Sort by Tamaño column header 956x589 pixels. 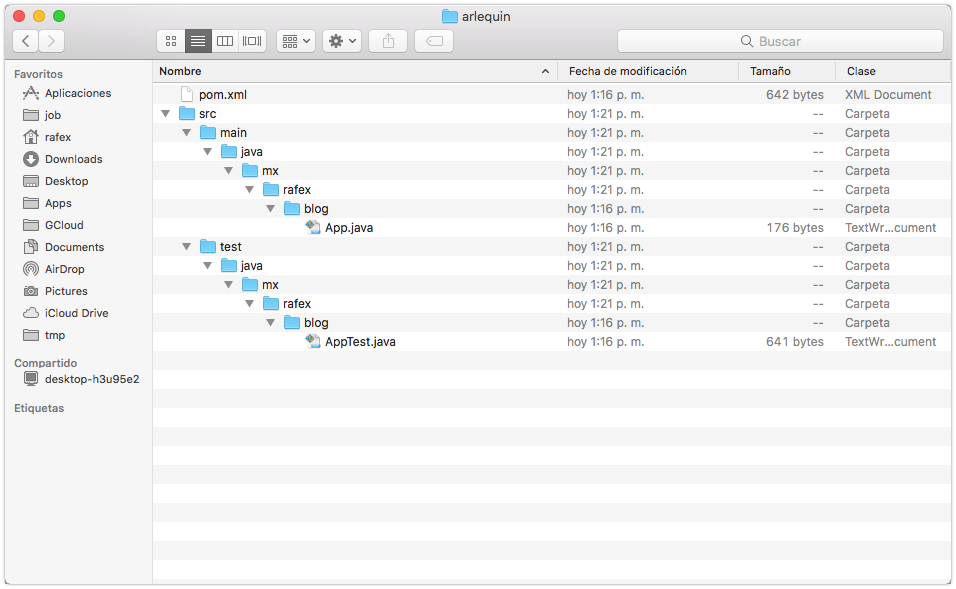[770, 71]
